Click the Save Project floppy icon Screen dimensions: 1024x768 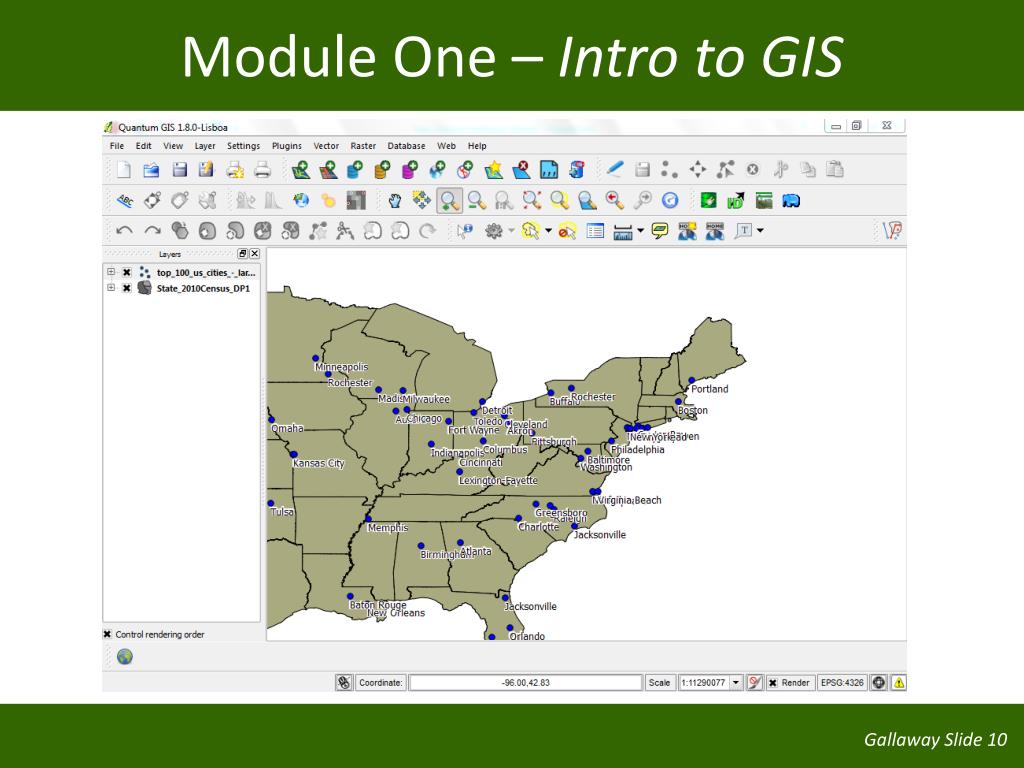coord(180,170)
